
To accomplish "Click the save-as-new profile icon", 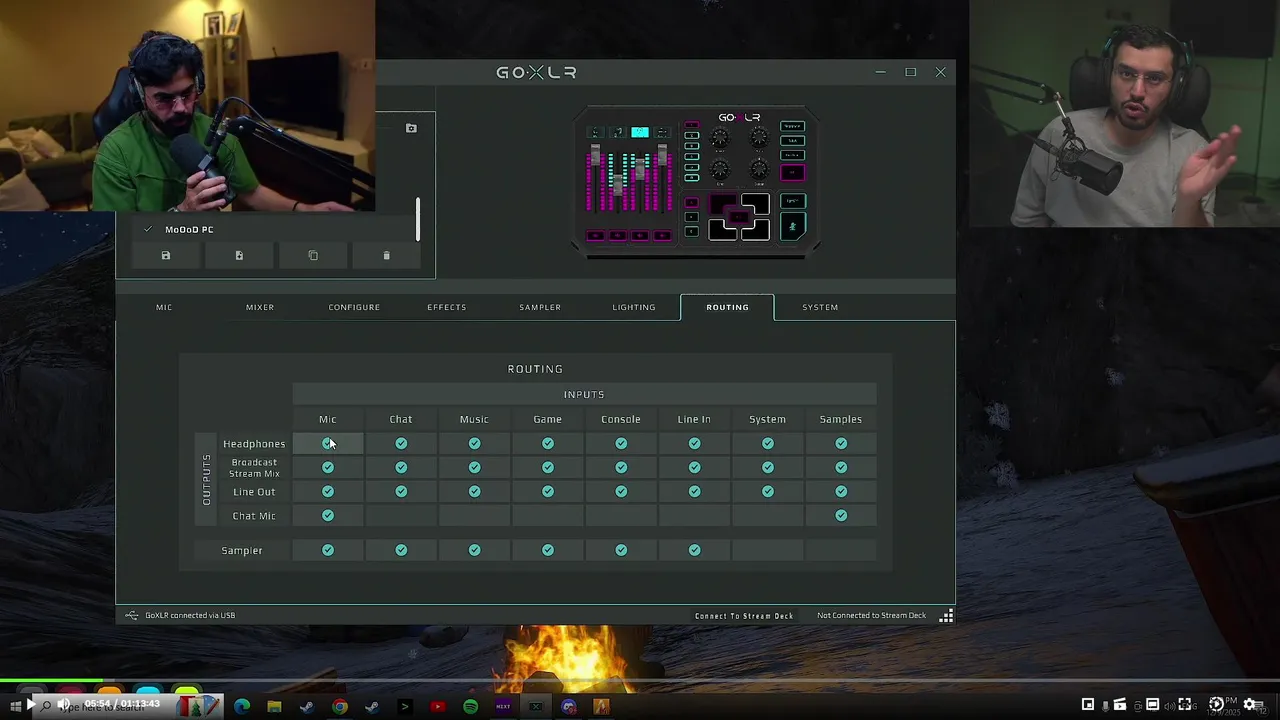I will (239, 256).
